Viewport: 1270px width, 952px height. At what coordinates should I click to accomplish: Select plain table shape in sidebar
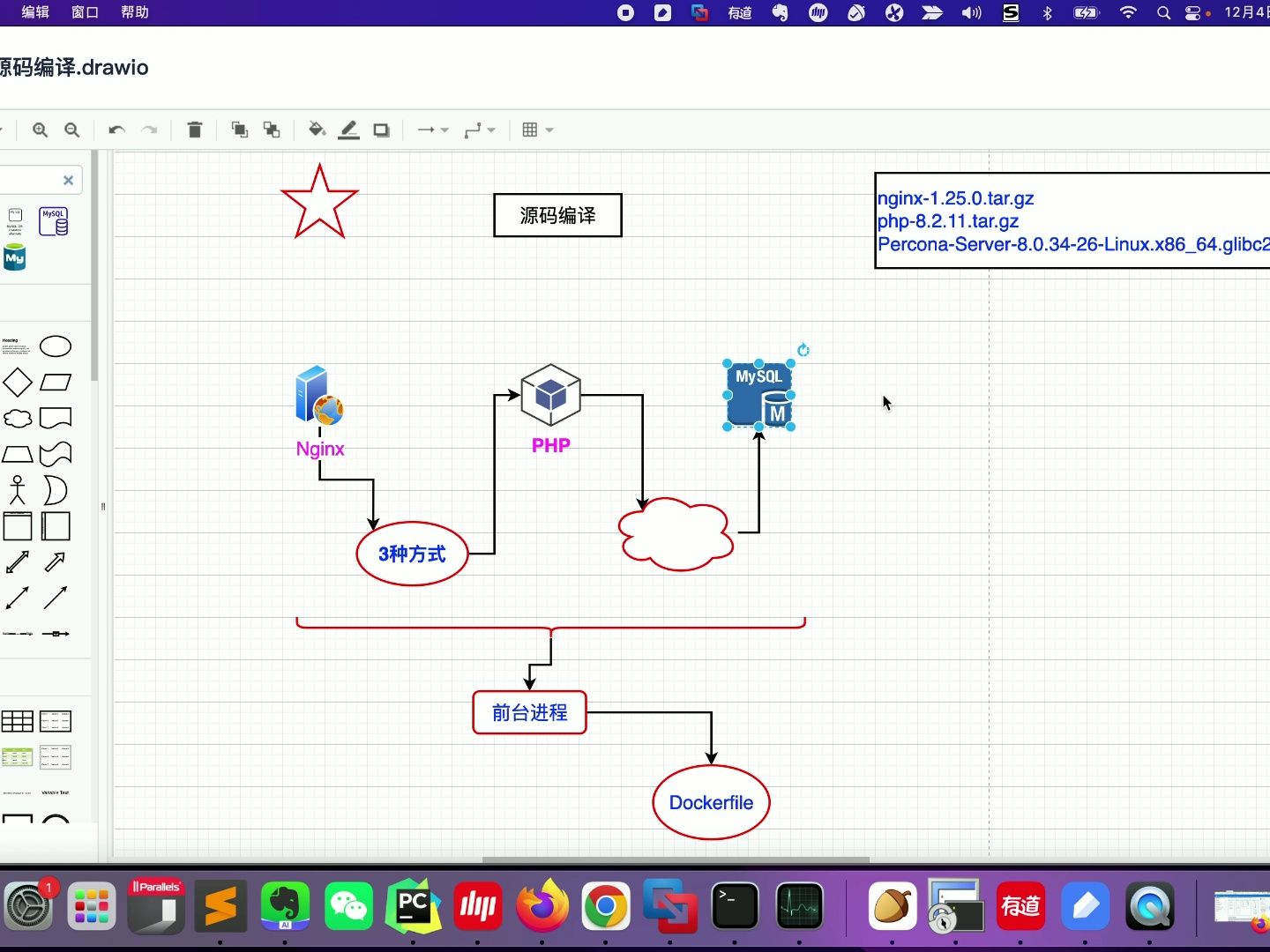pos(18,721)
